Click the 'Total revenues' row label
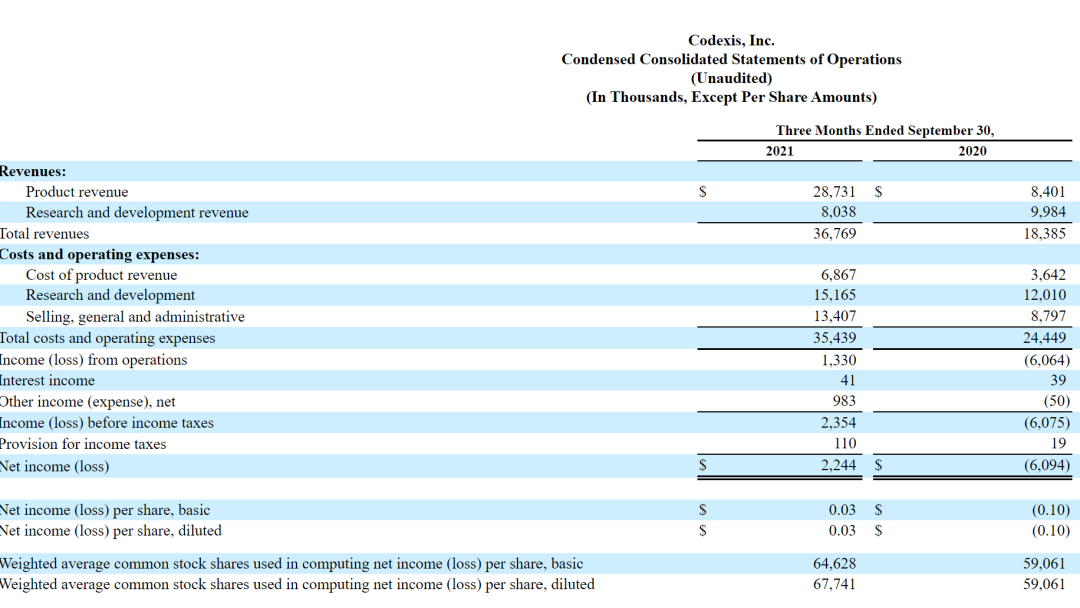 click(44, 234)
